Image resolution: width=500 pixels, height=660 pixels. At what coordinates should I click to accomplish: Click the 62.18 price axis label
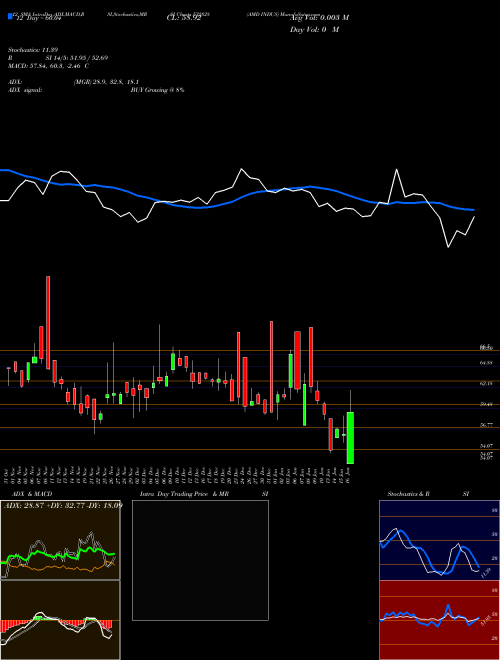487,383
